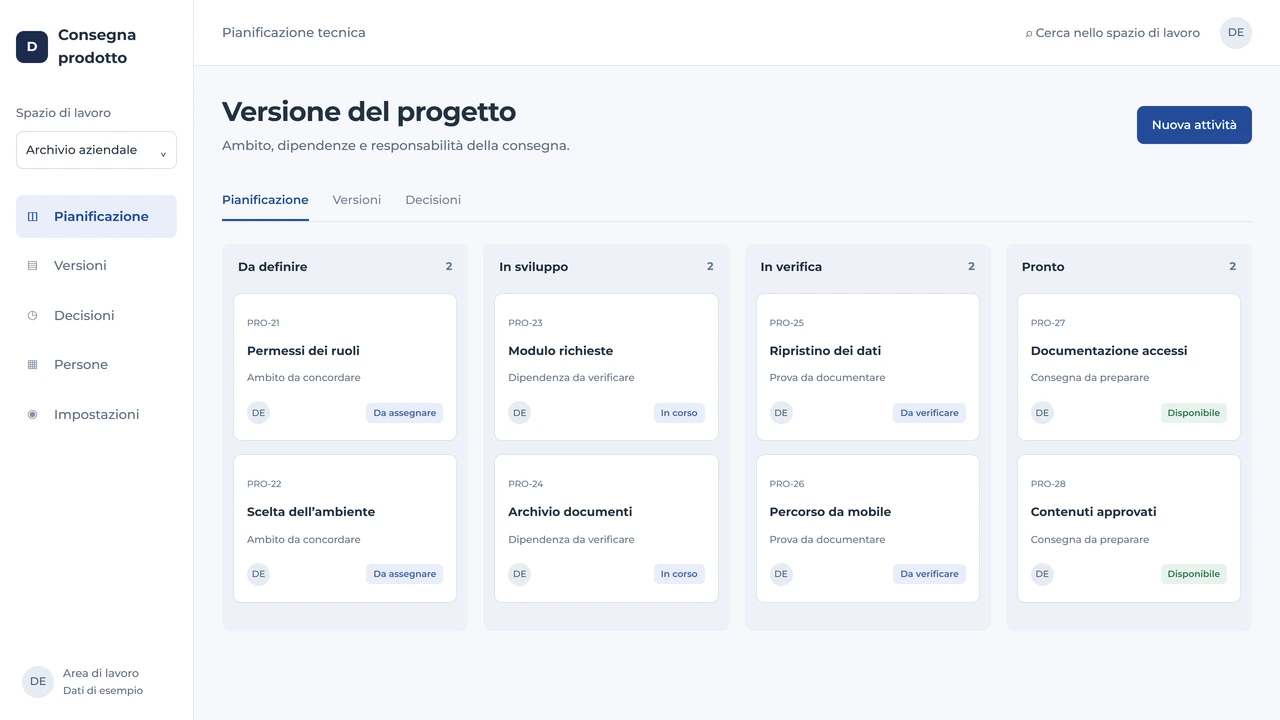Viewport: 1280px width, 720px height.
Task: Click the In corso badge on PRO-24
Action: click(679, 574)
